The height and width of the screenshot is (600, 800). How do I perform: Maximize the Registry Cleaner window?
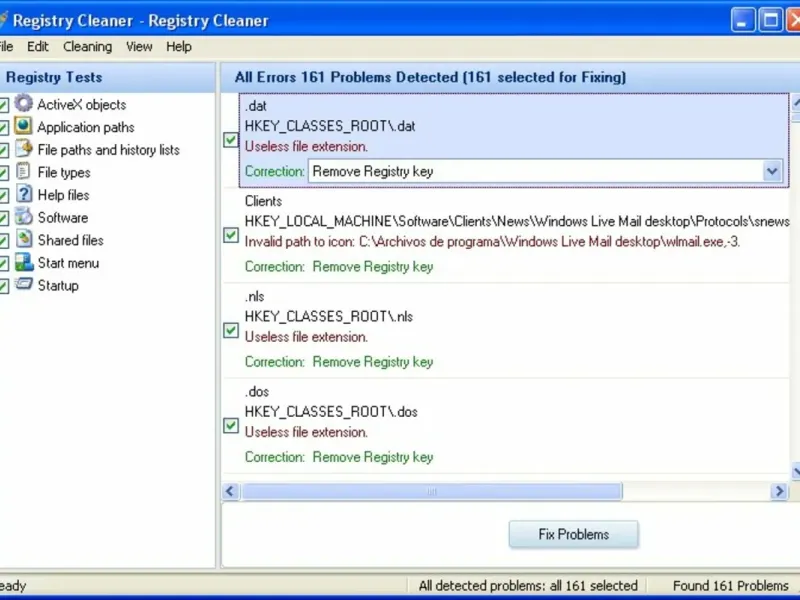(x=770, y=20)
